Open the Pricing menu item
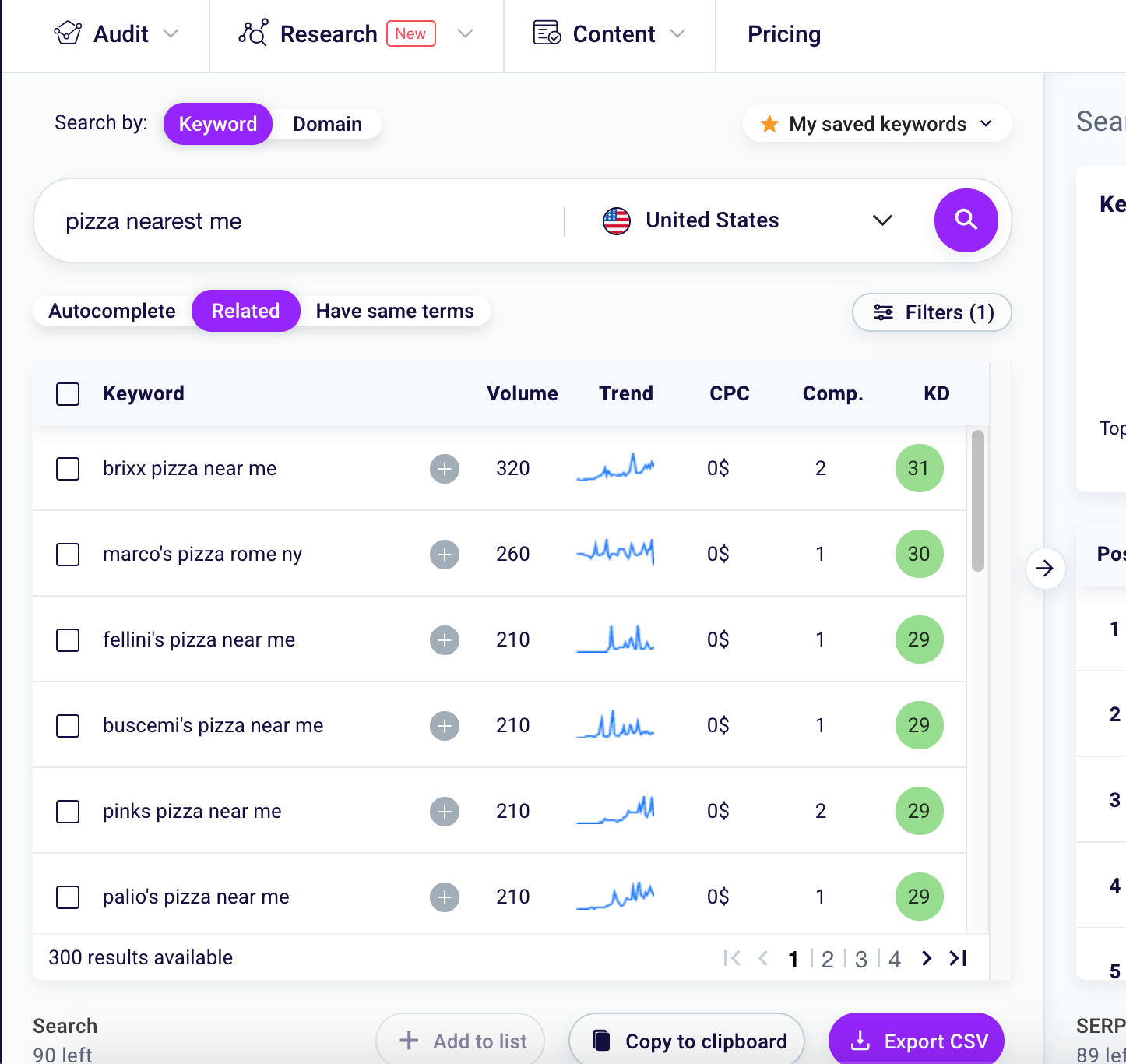This screenshot has height=1064, width=1126. tap(783, 33)
